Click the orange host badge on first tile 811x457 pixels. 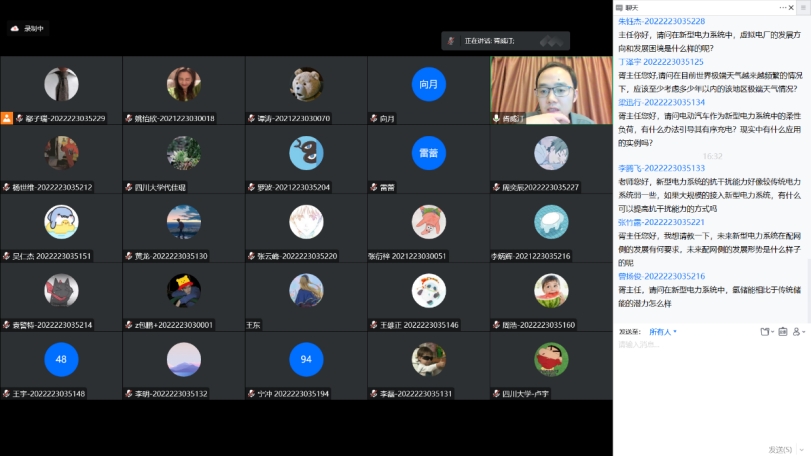point(6,118)
